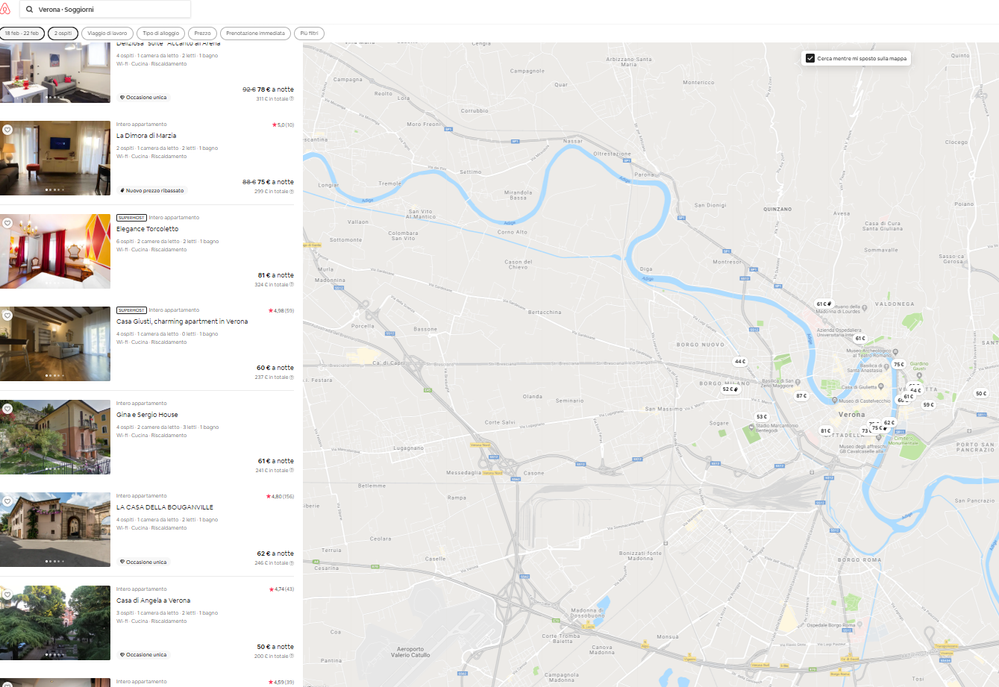This screenshot has height=687, width=999.
Task: Open info icon beside '237 € in totale'
Action: tap(292, 377)
